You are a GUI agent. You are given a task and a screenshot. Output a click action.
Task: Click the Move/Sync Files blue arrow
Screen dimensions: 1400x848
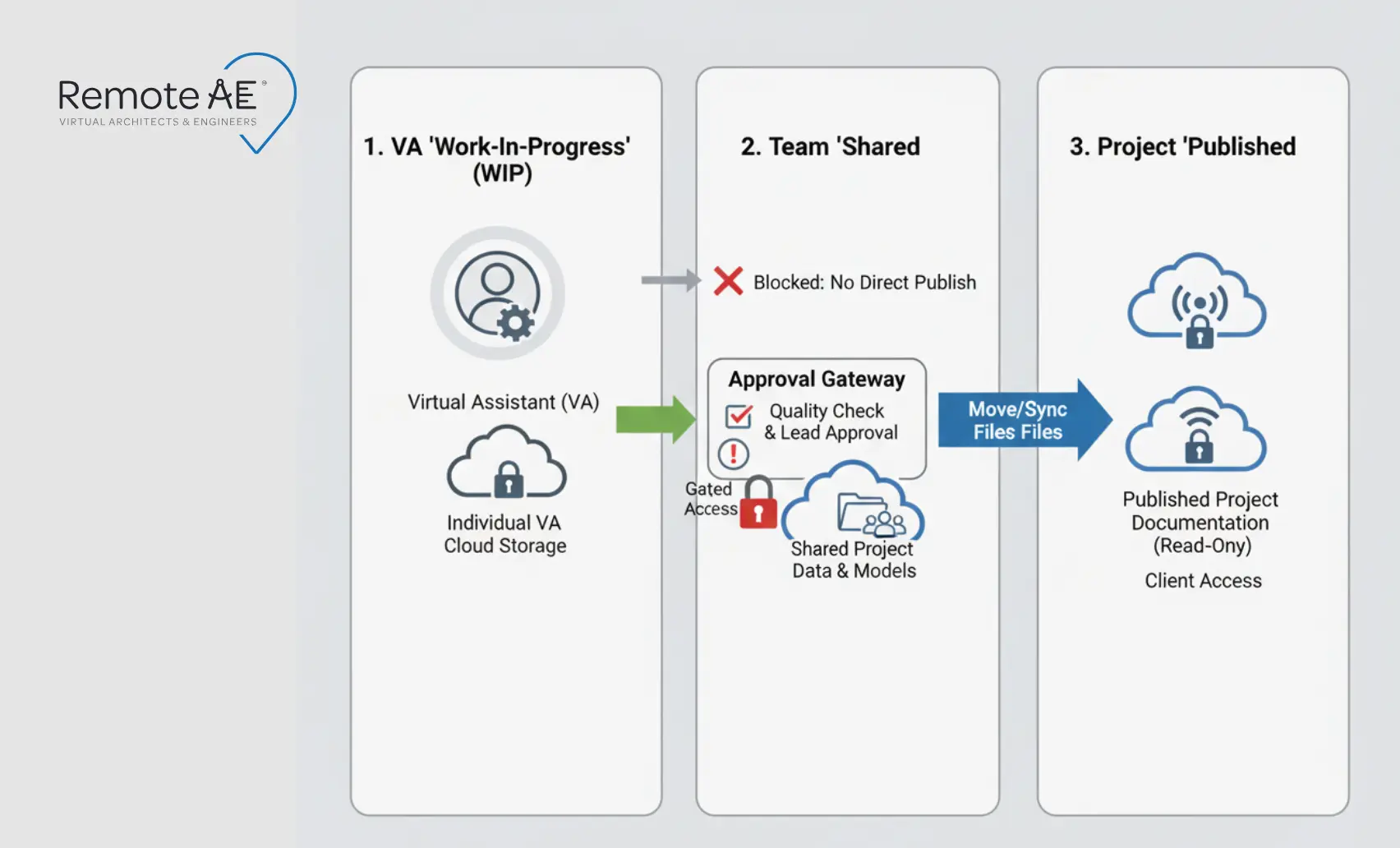point(1024,420)
